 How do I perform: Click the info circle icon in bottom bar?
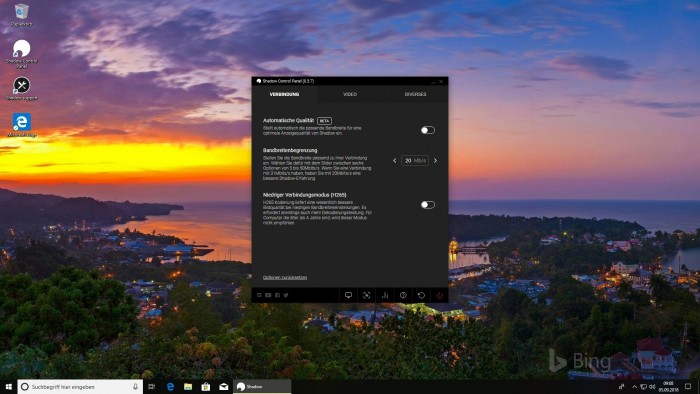(x=403, y=295)
